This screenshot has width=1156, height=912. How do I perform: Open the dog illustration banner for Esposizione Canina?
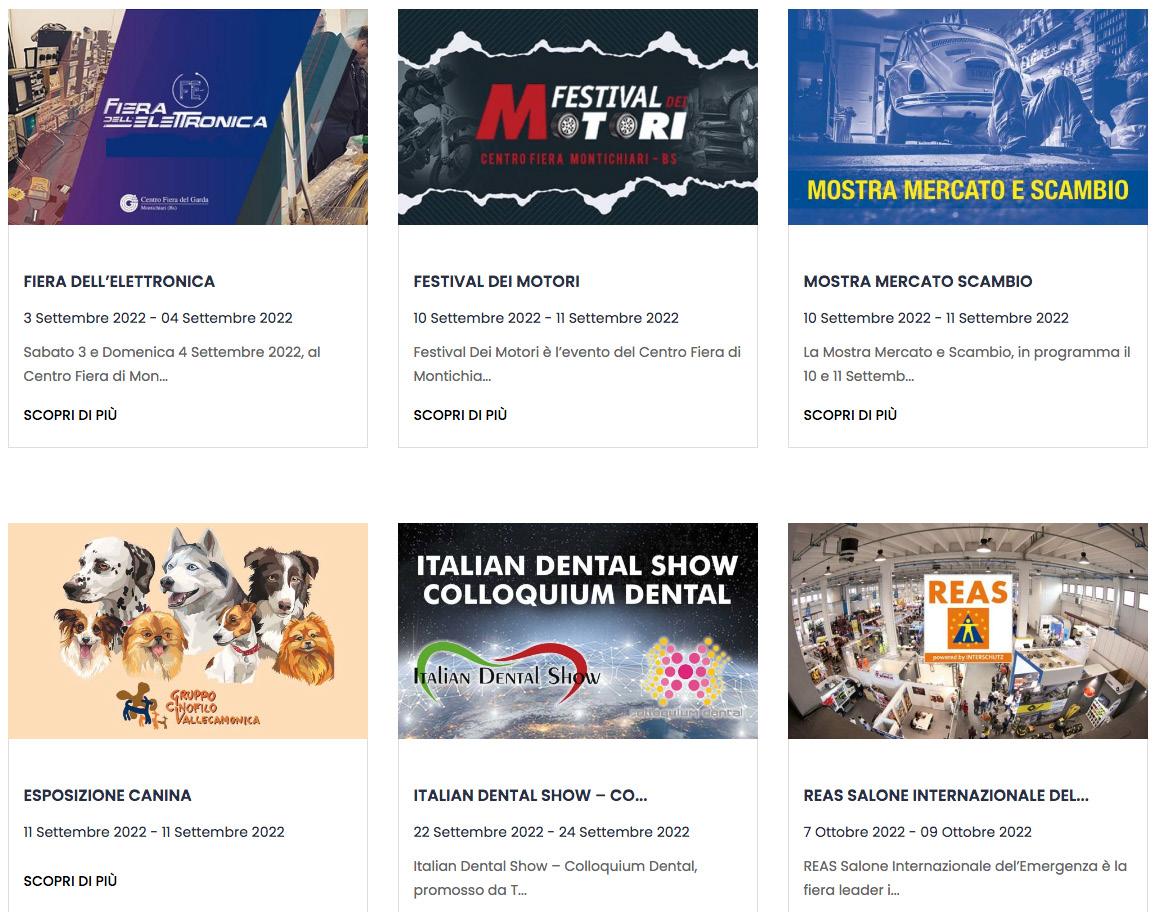[188, 631]
